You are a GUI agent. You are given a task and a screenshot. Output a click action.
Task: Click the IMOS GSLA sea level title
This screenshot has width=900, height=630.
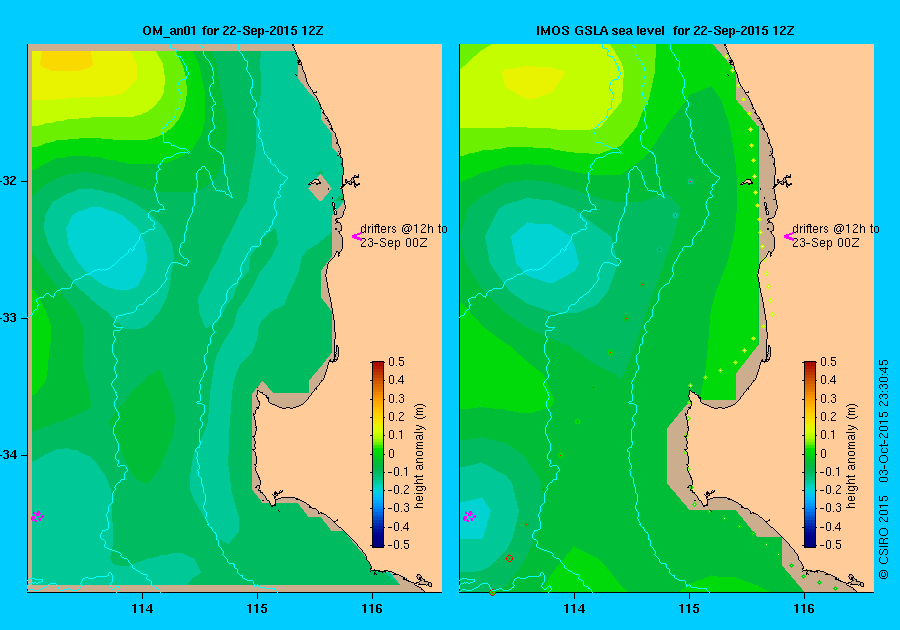point(665,31)
